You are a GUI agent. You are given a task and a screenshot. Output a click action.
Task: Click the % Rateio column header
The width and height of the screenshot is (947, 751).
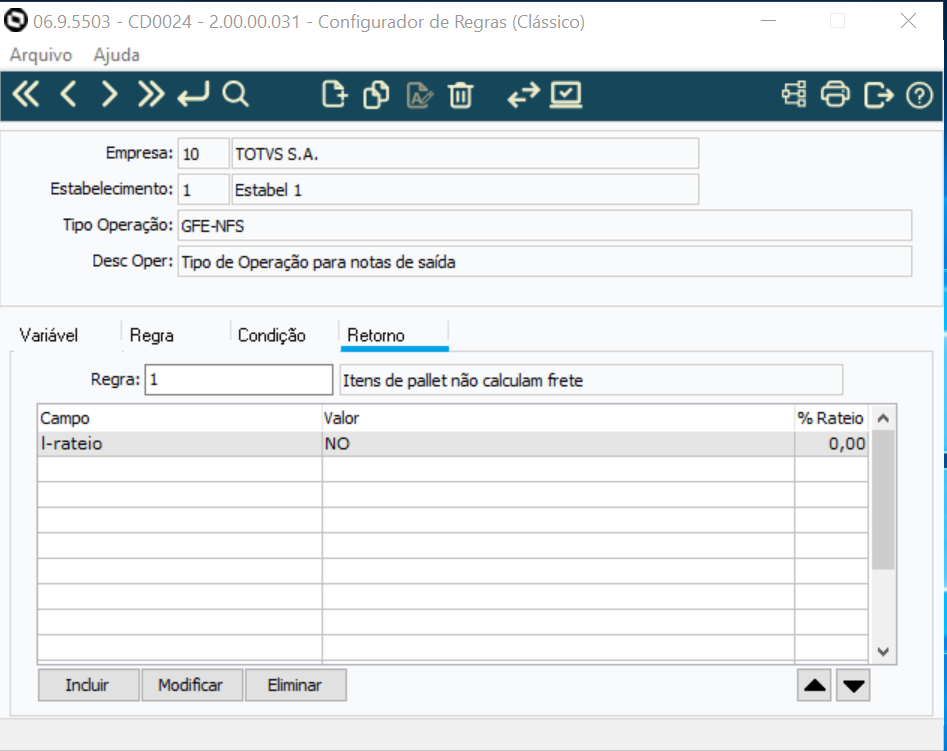coord(832,418)
